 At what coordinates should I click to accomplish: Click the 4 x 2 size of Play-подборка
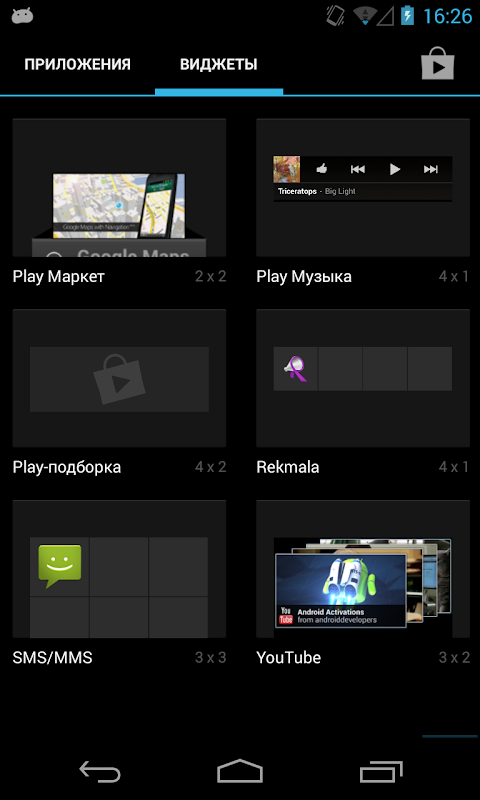210,467
